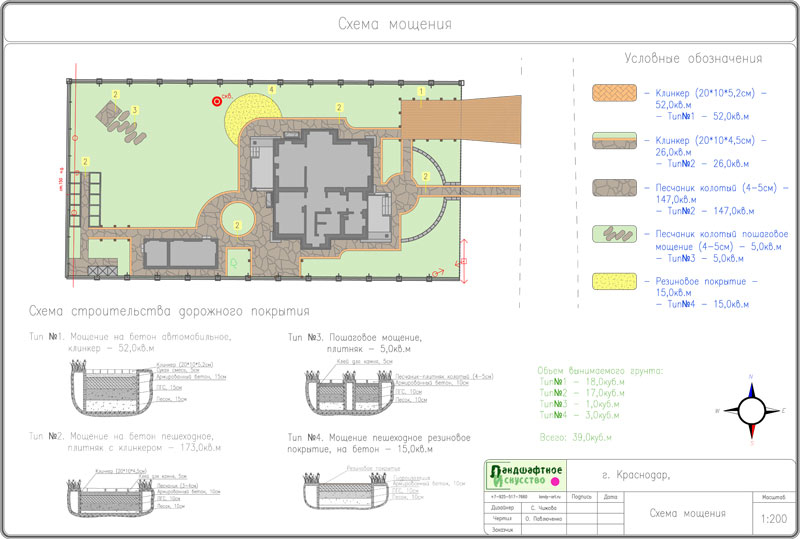Viewport: 800px width, 539px height.
Task: Click the Тип №3 Пошаговое мощение heading
Action: tap(355, 343)
